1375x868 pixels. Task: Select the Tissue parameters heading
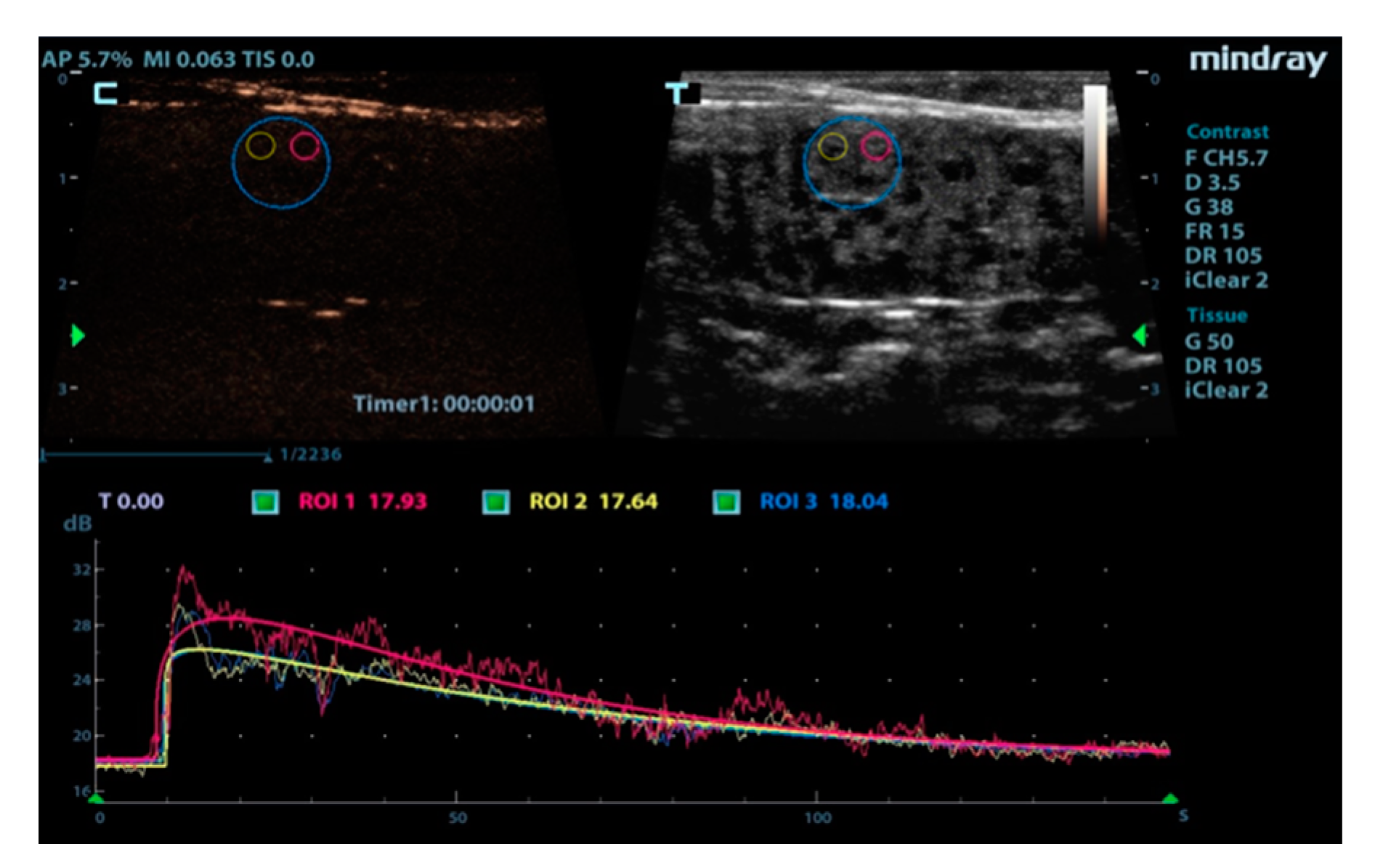point(1217,316)
